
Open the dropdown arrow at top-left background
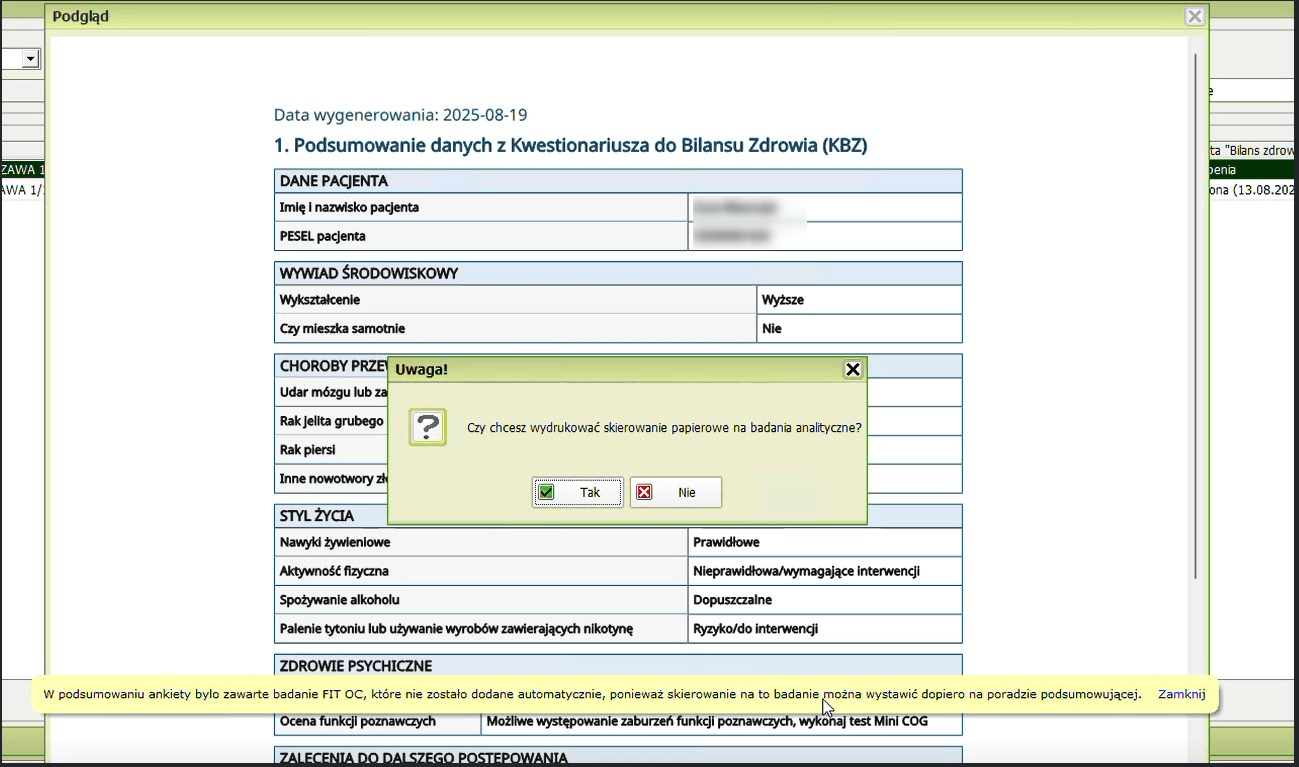[x=30, y=59]
